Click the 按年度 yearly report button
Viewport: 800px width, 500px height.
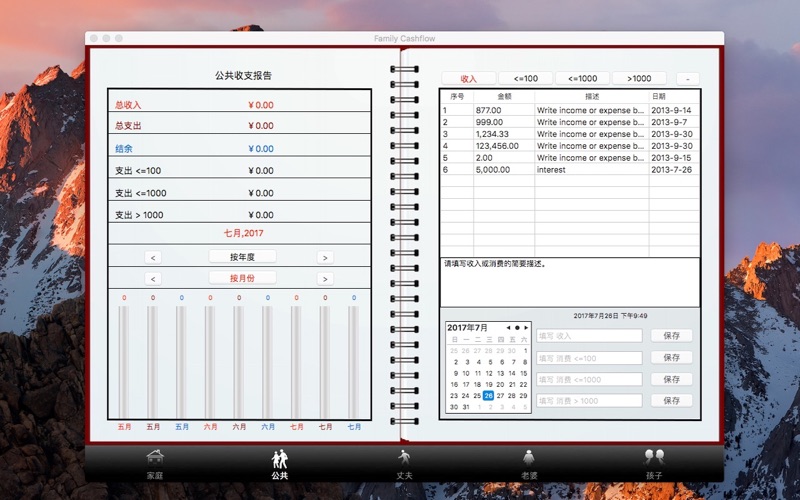pos(242,257)
